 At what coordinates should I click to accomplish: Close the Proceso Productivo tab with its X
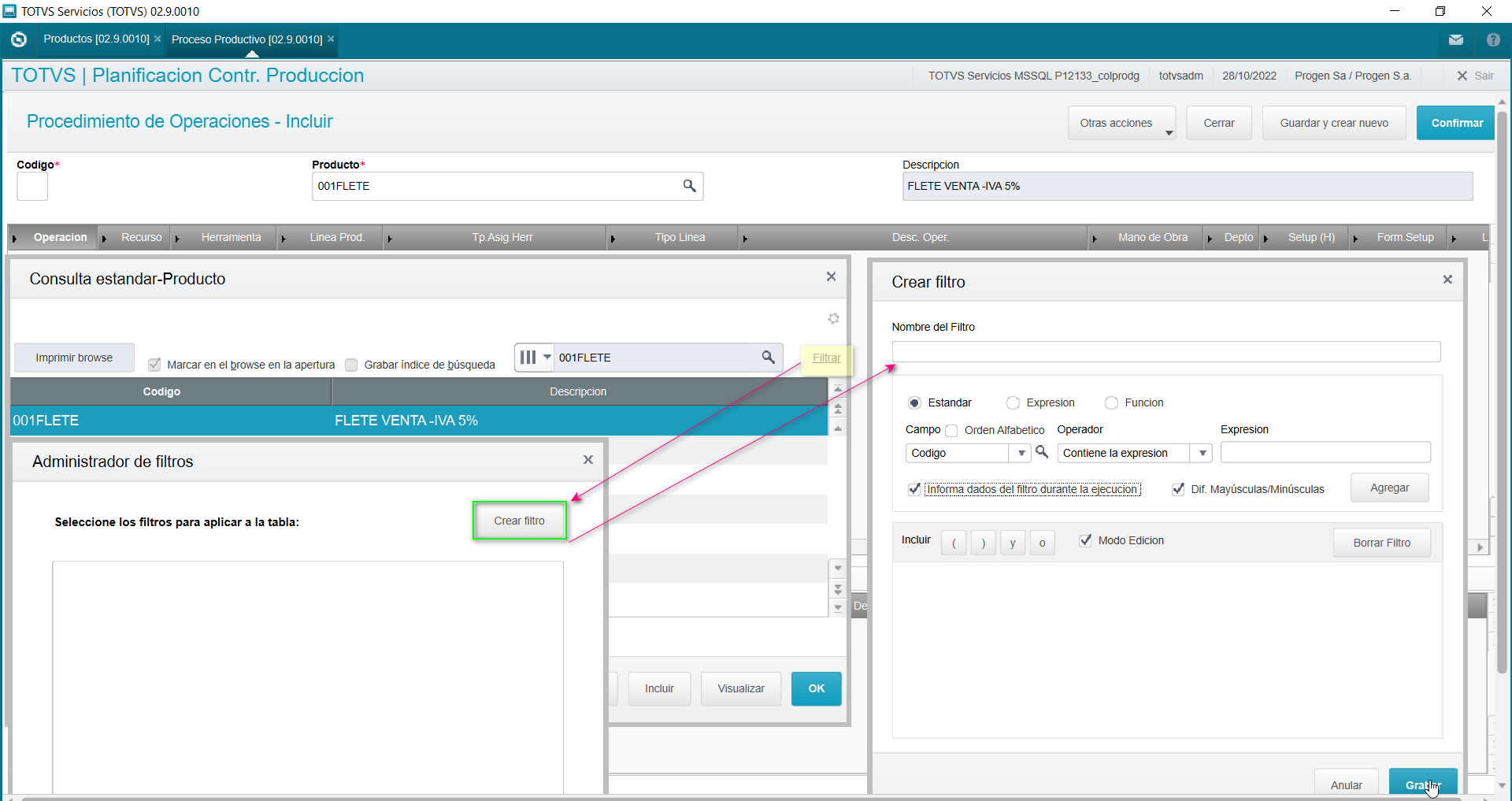tap(331, 39)
